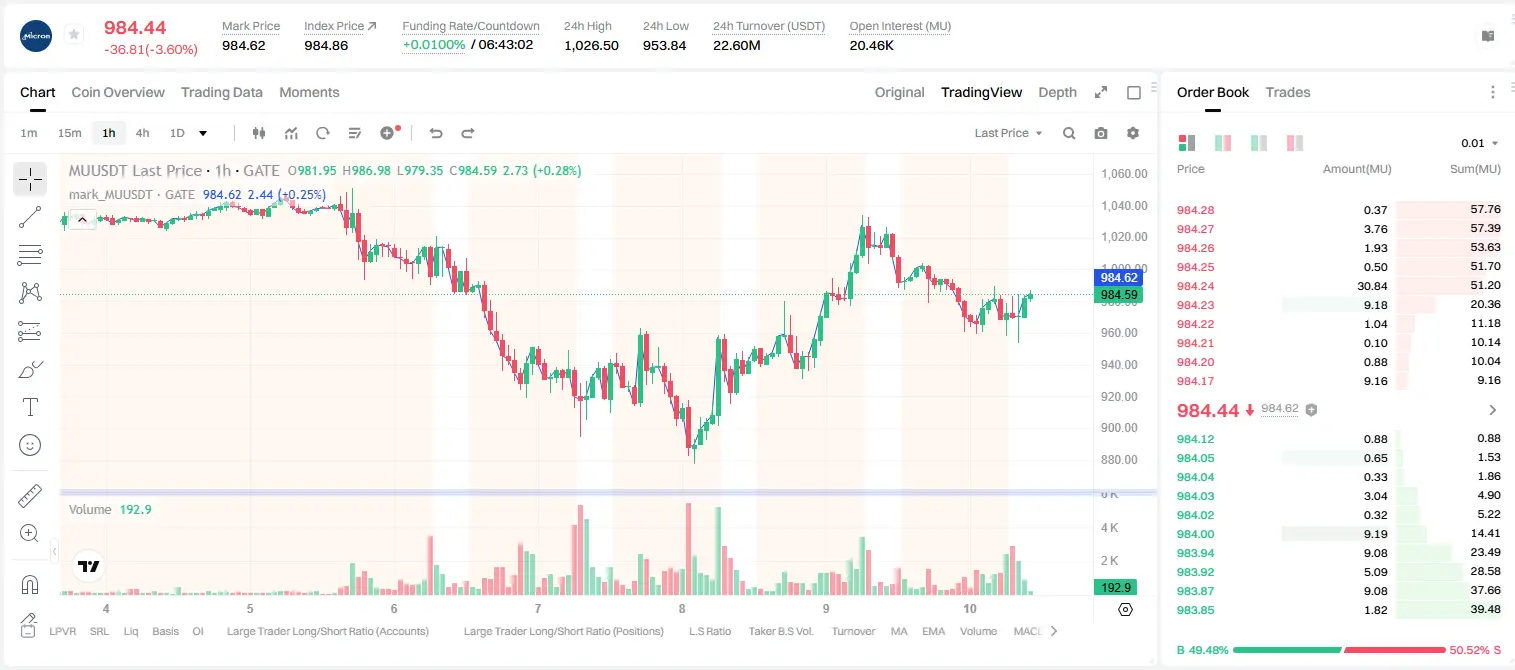Open the Last Price dropdown

coord(1008,133)
